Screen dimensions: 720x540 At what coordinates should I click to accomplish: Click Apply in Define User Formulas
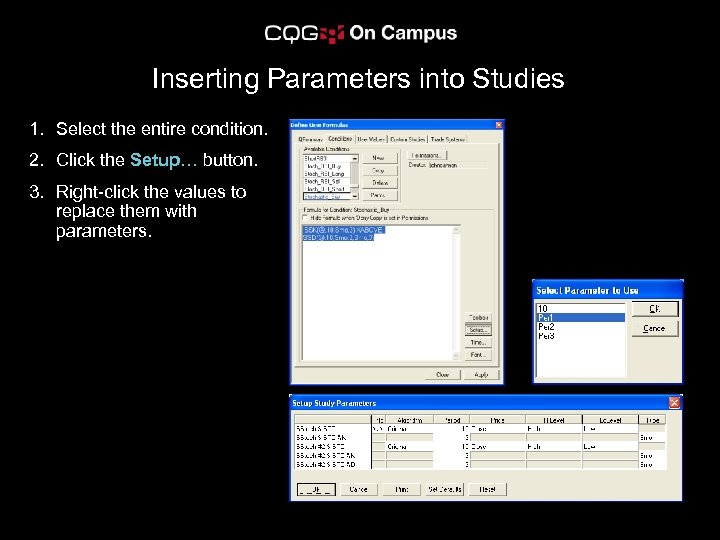pos(481,375)
